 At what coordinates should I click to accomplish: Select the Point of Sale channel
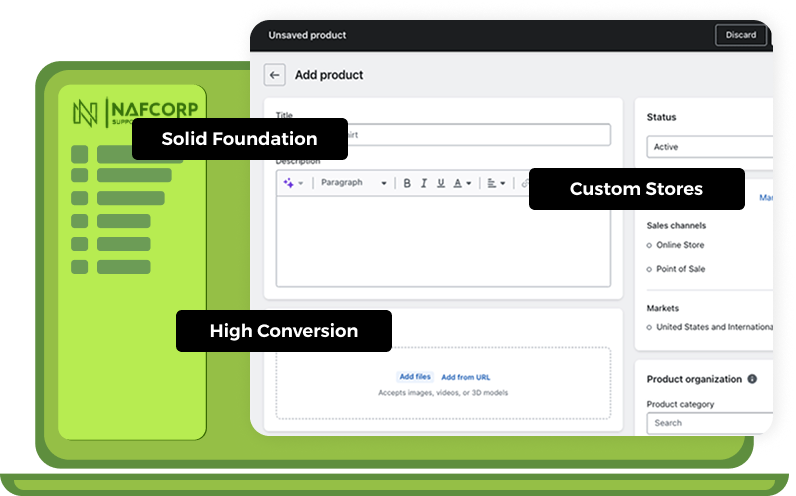click(x=680, y=269)
